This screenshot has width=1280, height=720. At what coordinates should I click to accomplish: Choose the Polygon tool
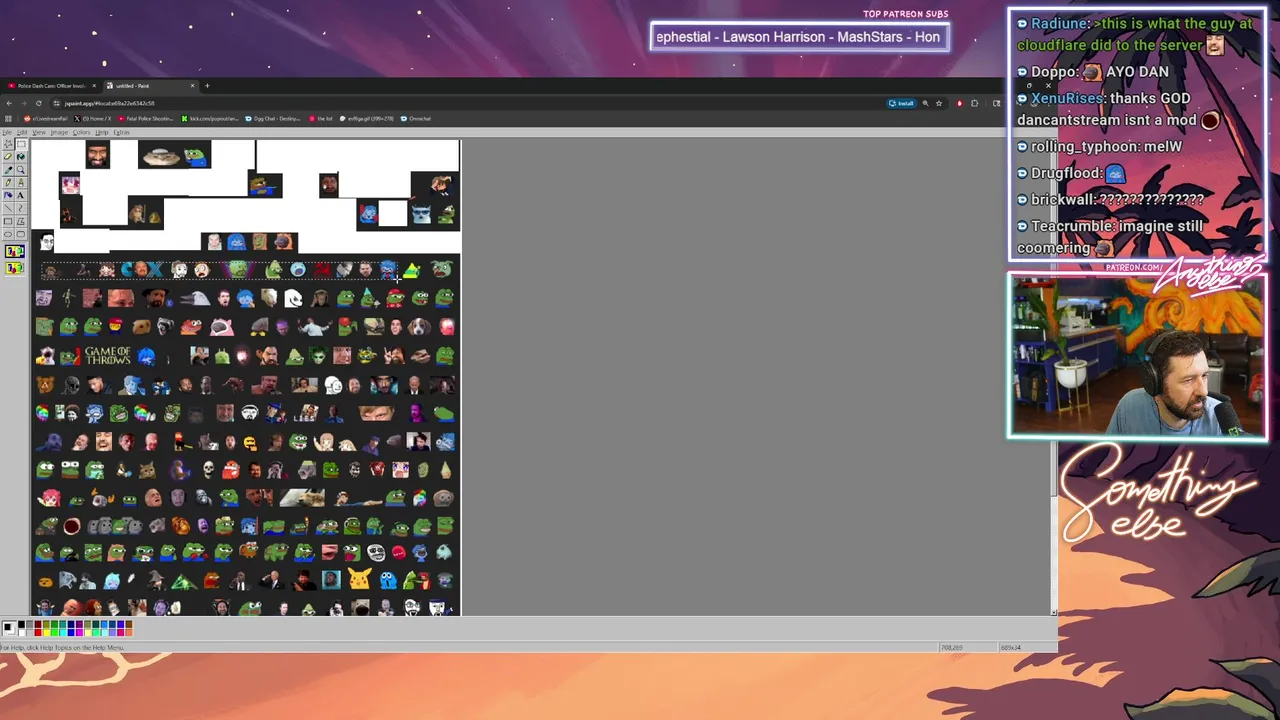point(21,221)
